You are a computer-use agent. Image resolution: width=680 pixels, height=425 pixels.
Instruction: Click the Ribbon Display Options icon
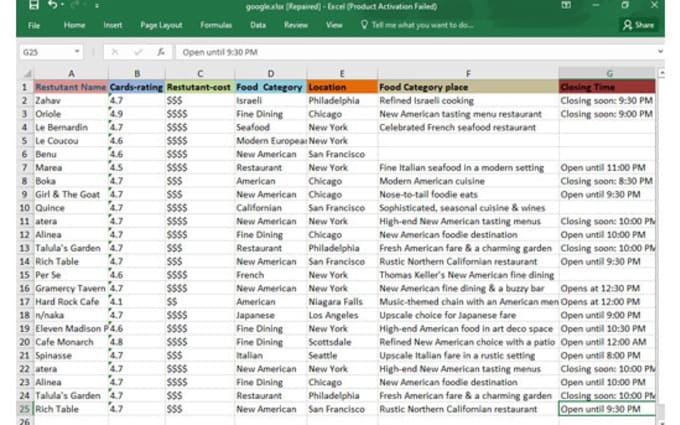[x=566, y=5]
